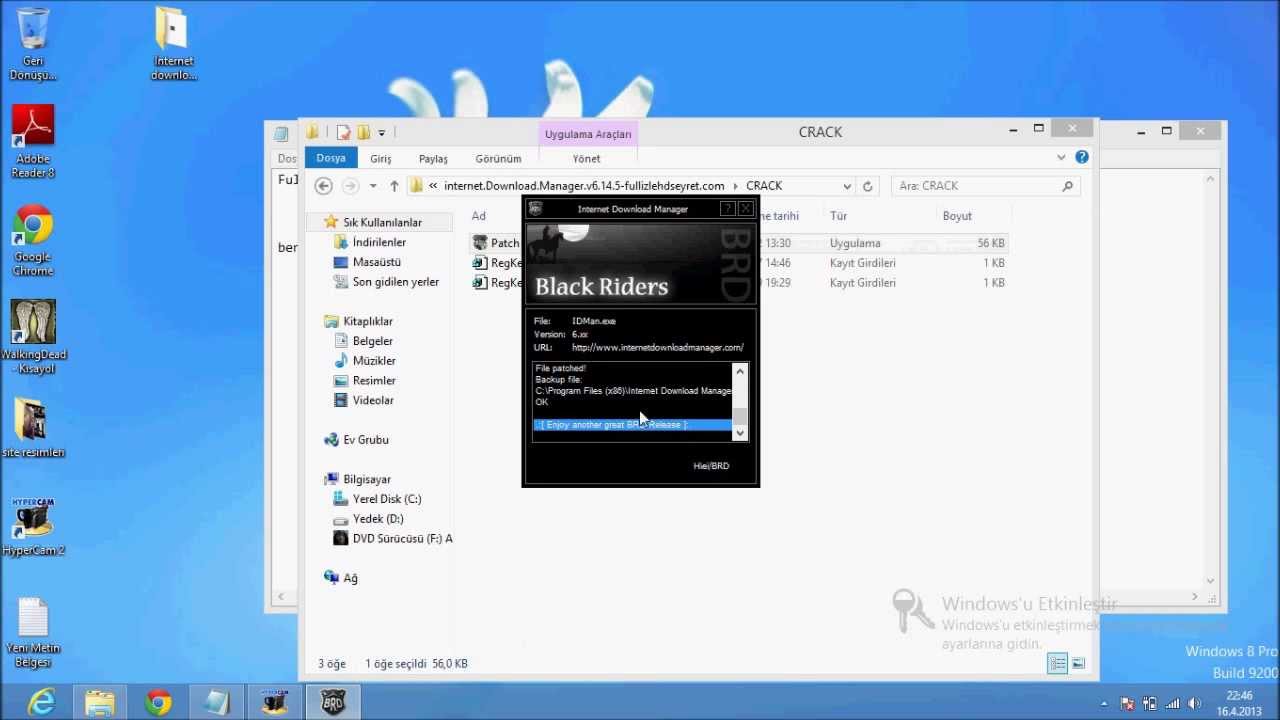Click the patcher log scroll-down arrow
The height and width of the screenshot is (720, 1280).
(740, 433)
